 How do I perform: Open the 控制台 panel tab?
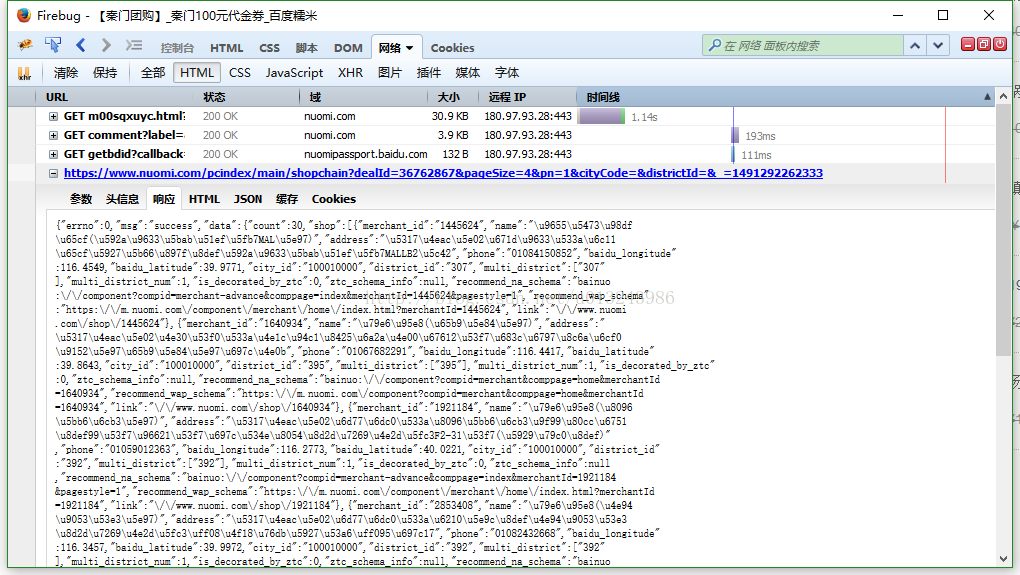(x=177, y=48)
